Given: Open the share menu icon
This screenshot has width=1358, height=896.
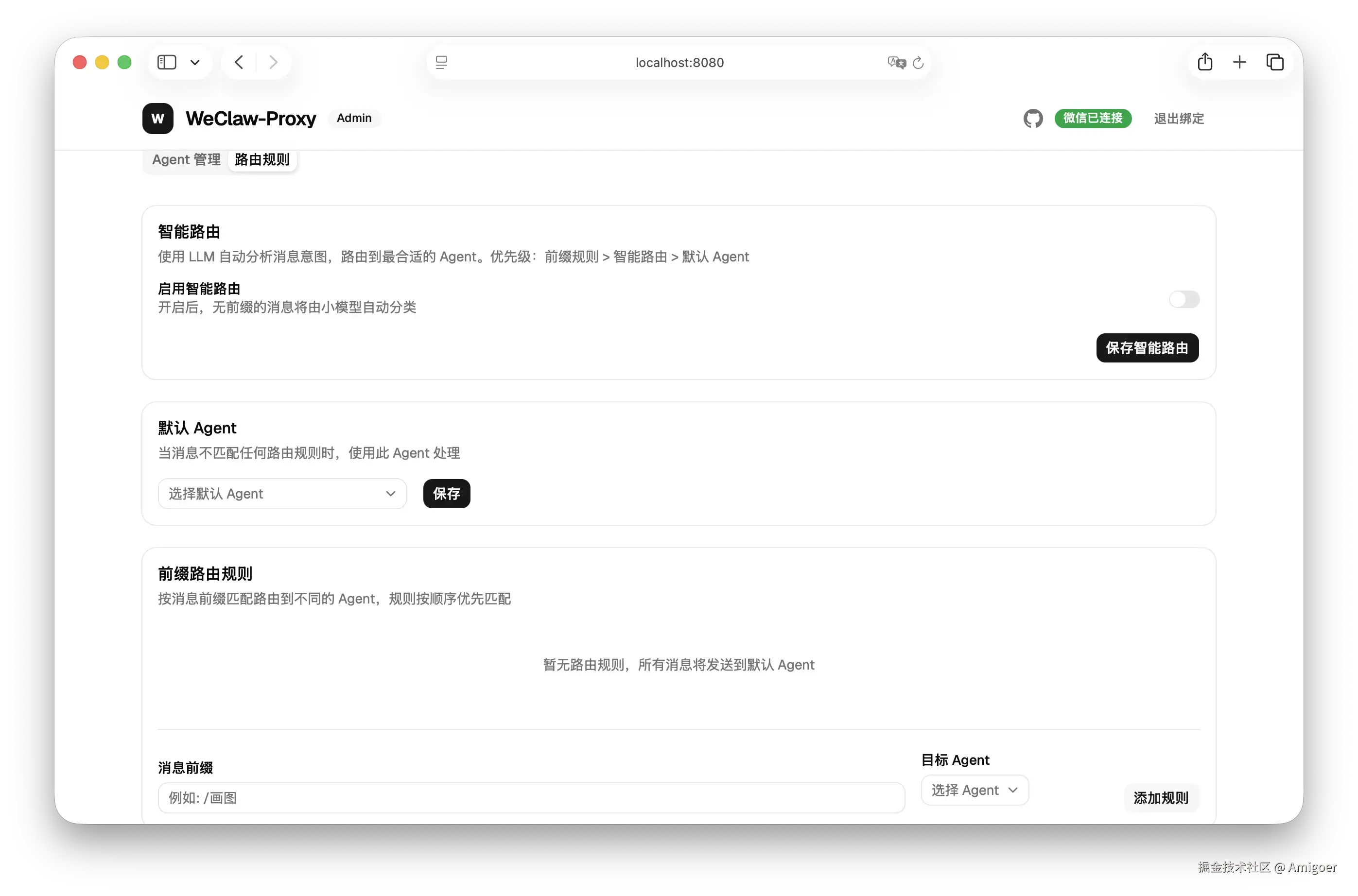Looking at the screenshot, I should pos(1205,62).
